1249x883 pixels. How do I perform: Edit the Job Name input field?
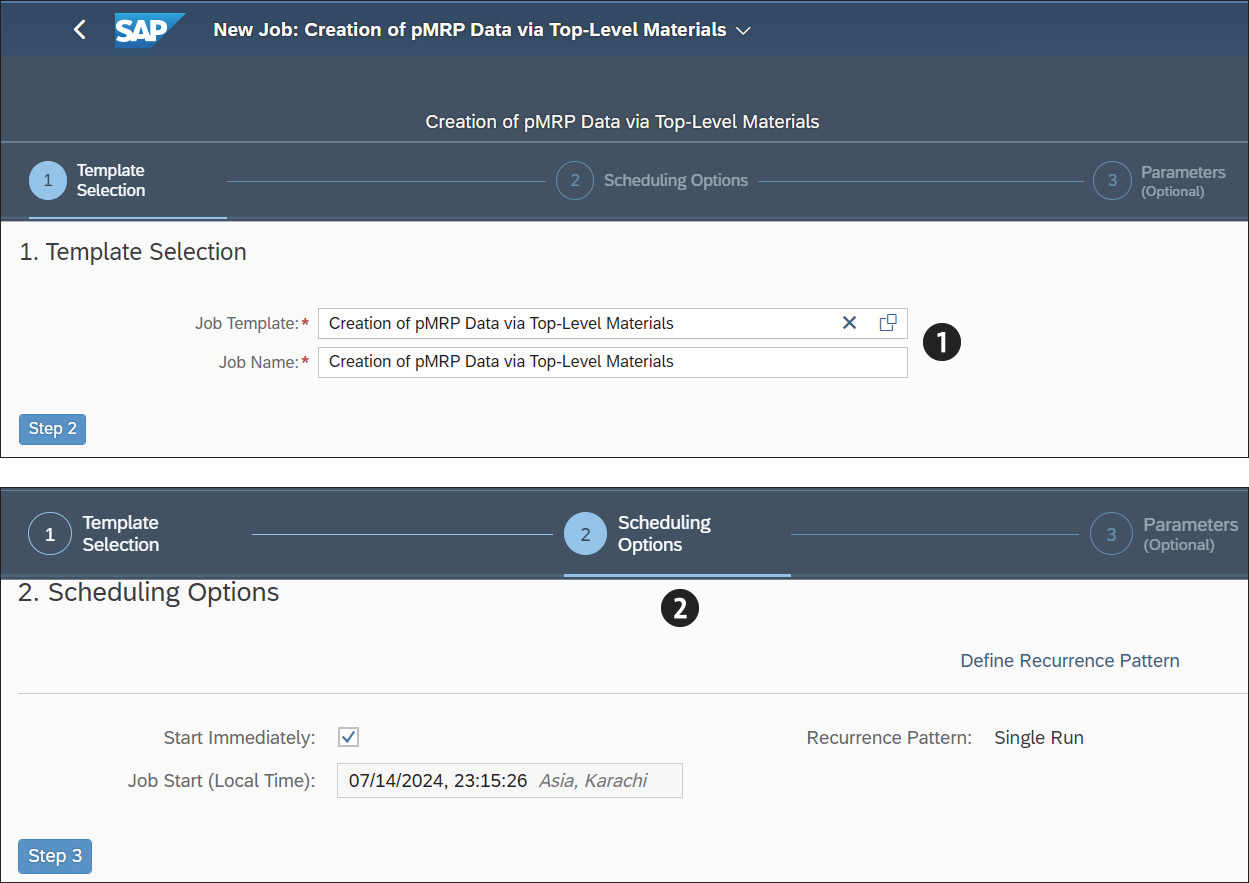click(x=613, y=362)
